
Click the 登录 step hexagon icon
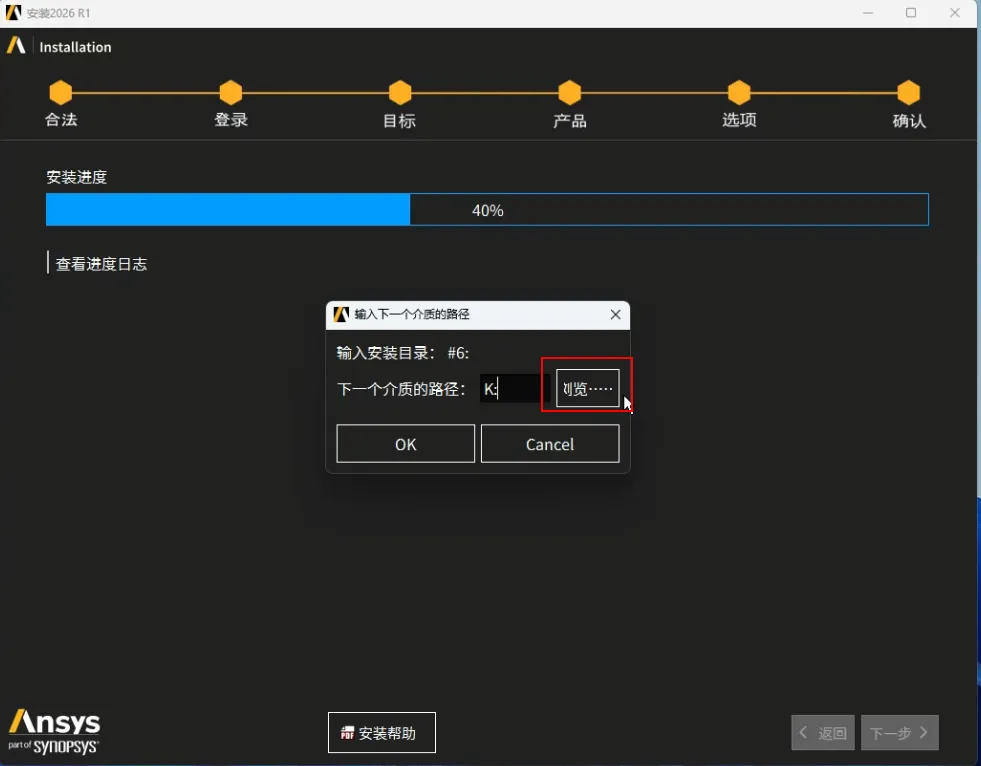pos(231,93)
